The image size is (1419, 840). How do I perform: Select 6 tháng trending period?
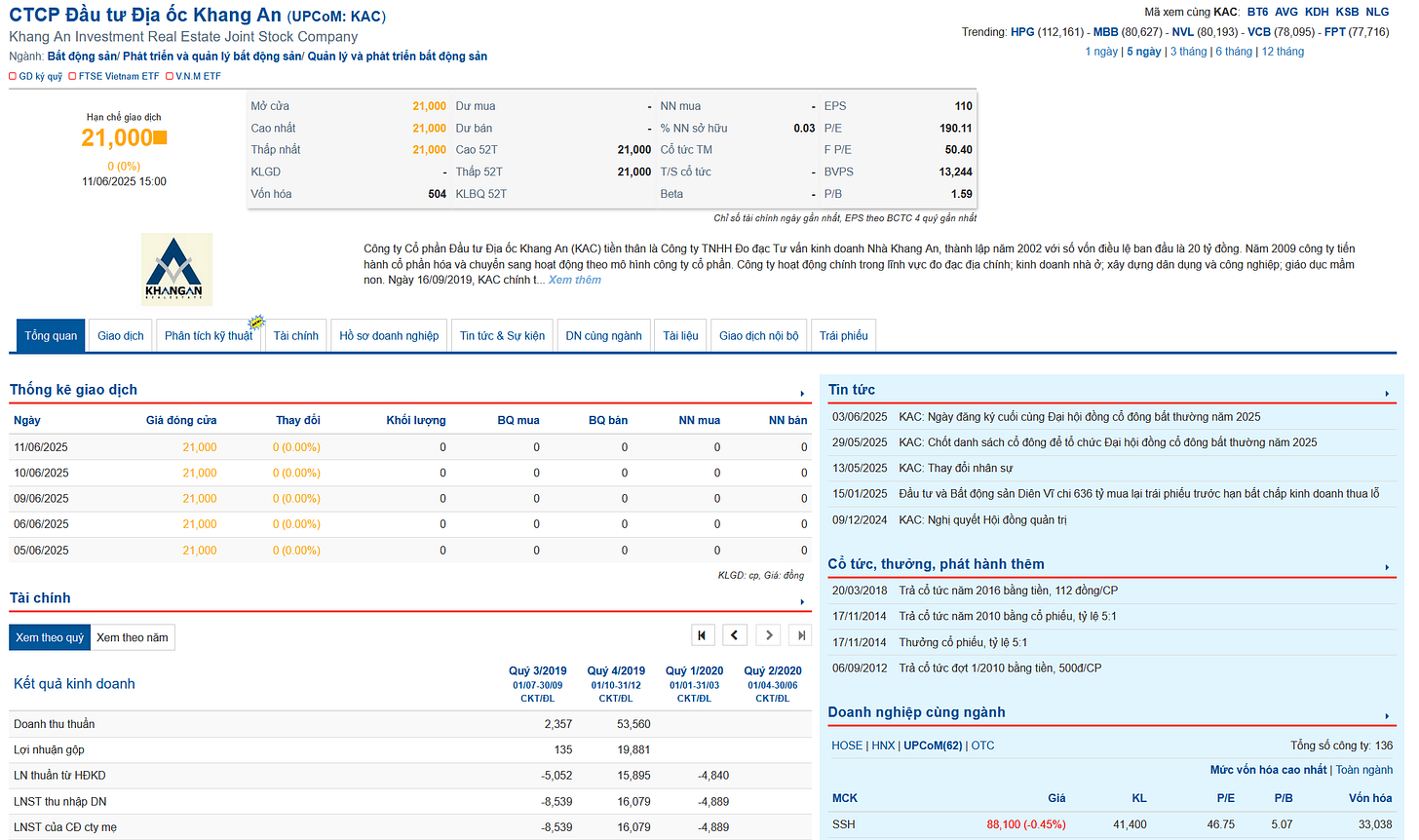click(x=1234, y=52)
